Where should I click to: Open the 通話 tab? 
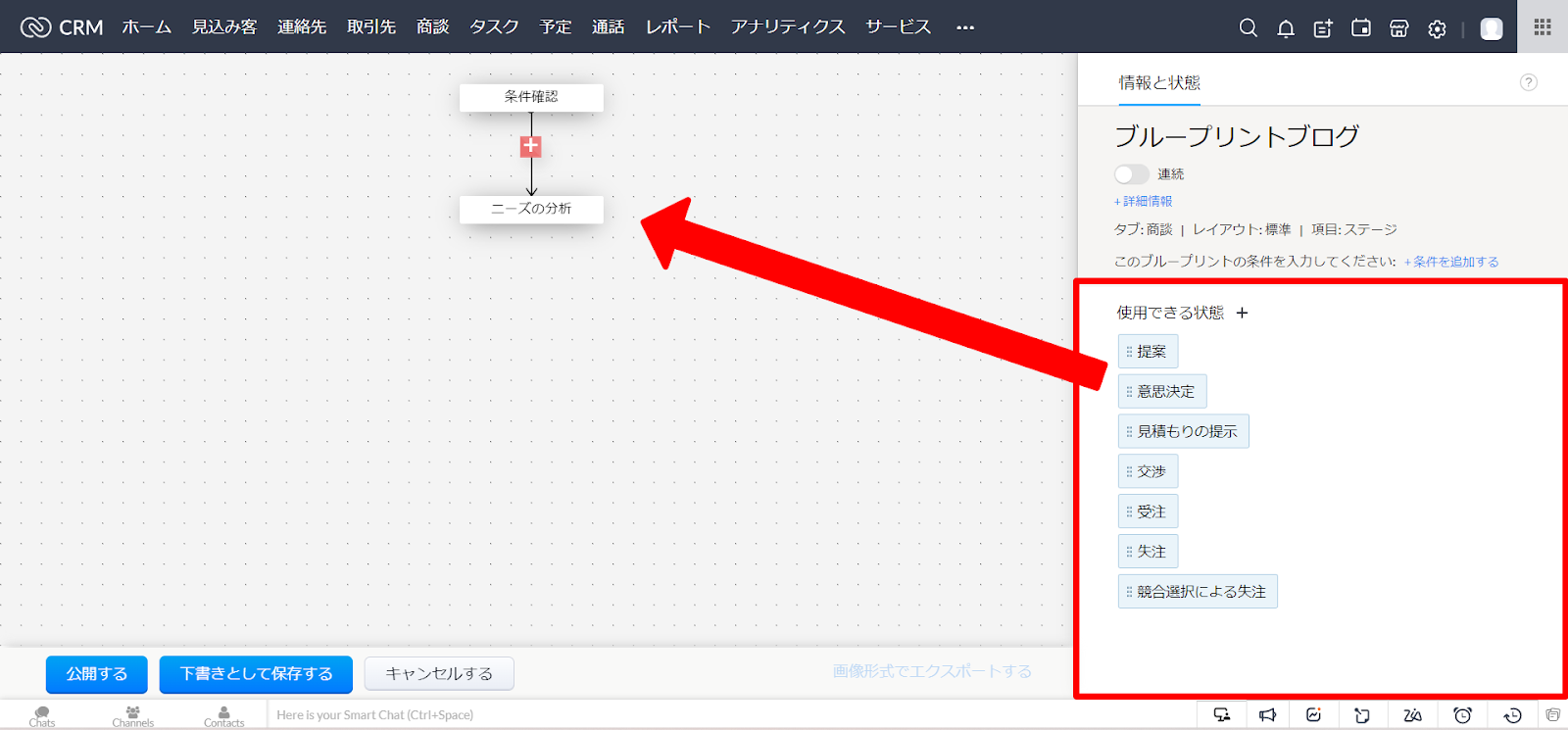click(x=609, y=27)
